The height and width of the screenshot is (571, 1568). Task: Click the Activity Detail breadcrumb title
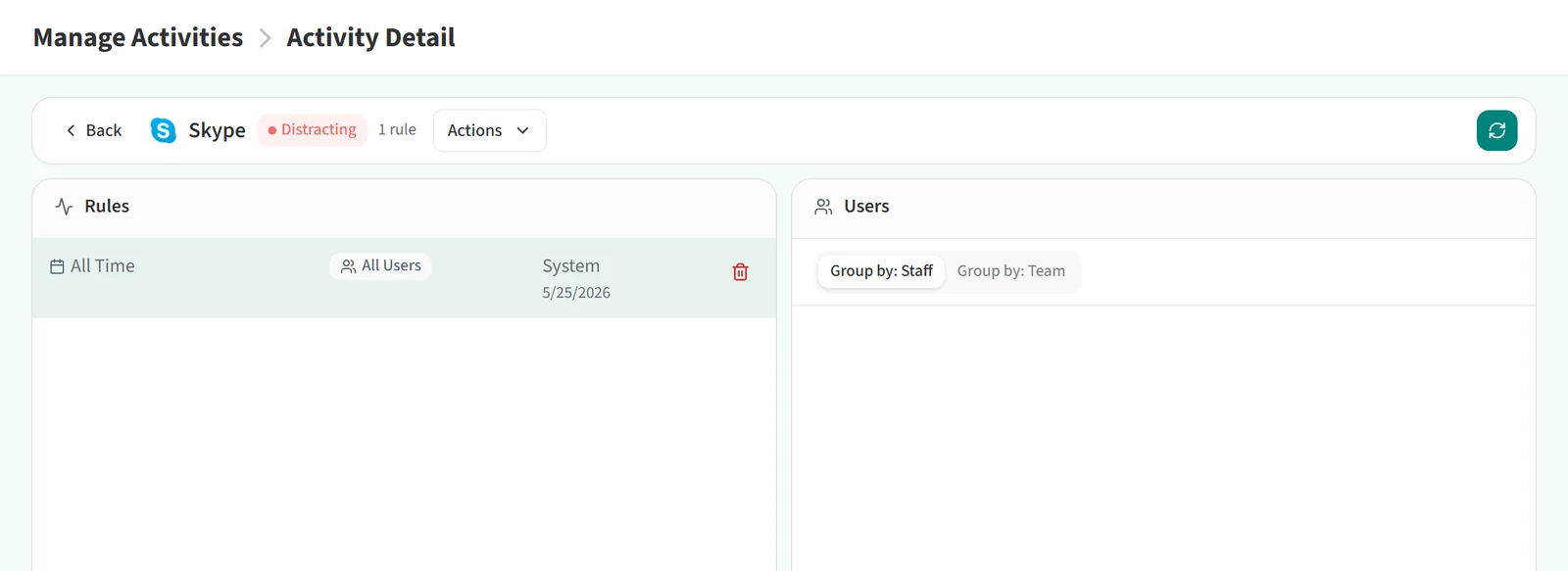tap(370, 37)
